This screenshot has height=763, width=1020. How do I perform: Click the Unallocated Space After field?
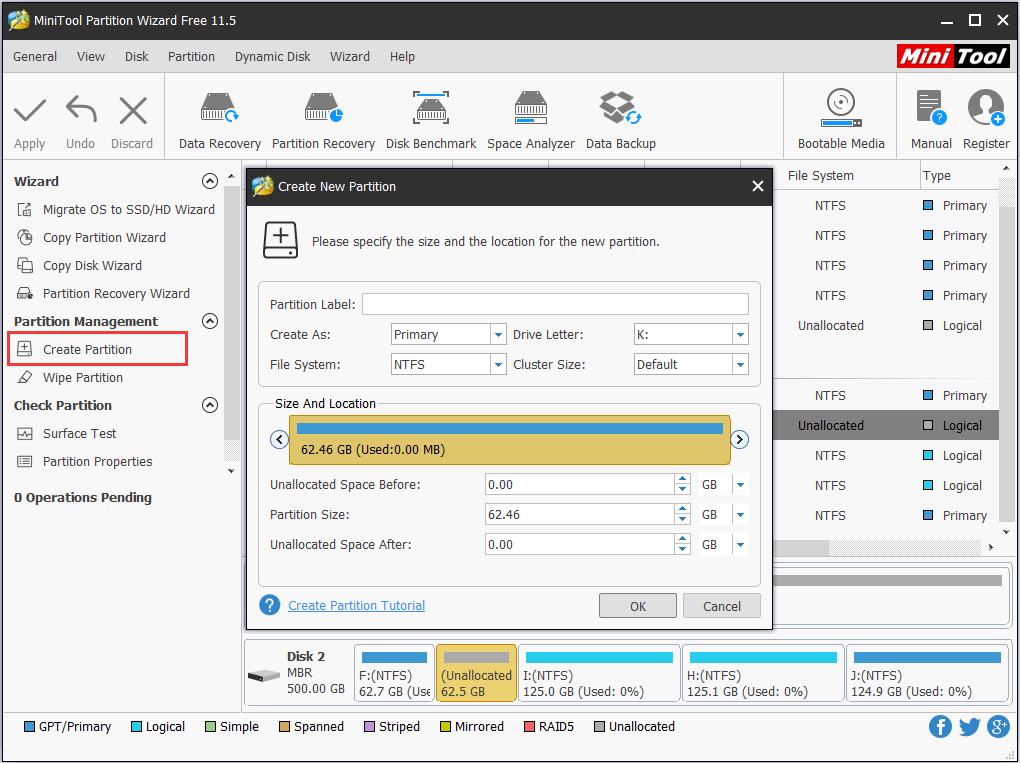pyautogui.click(x=580, y=544)
